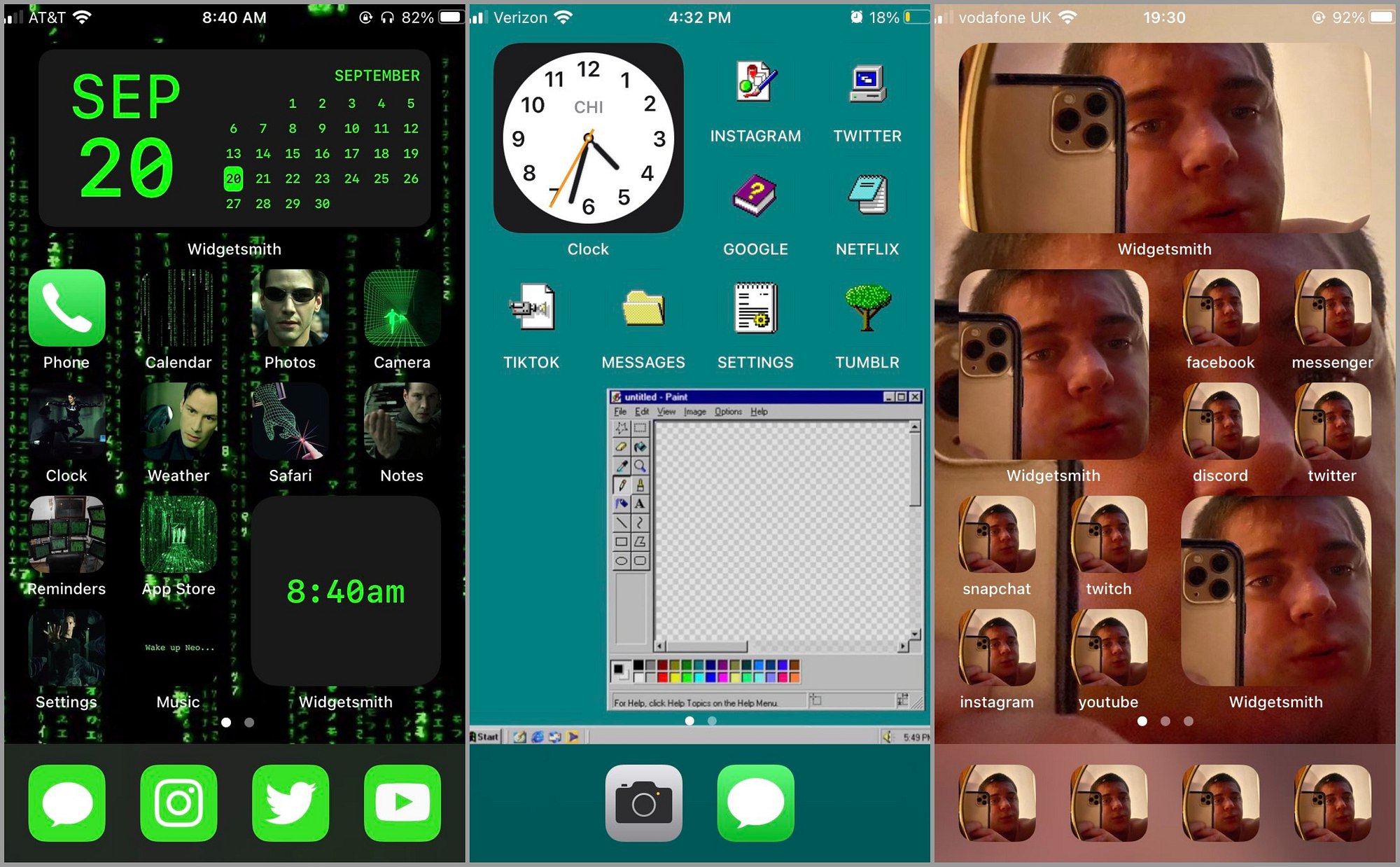Launch Safari on the AT&T phone

point(290,421)
